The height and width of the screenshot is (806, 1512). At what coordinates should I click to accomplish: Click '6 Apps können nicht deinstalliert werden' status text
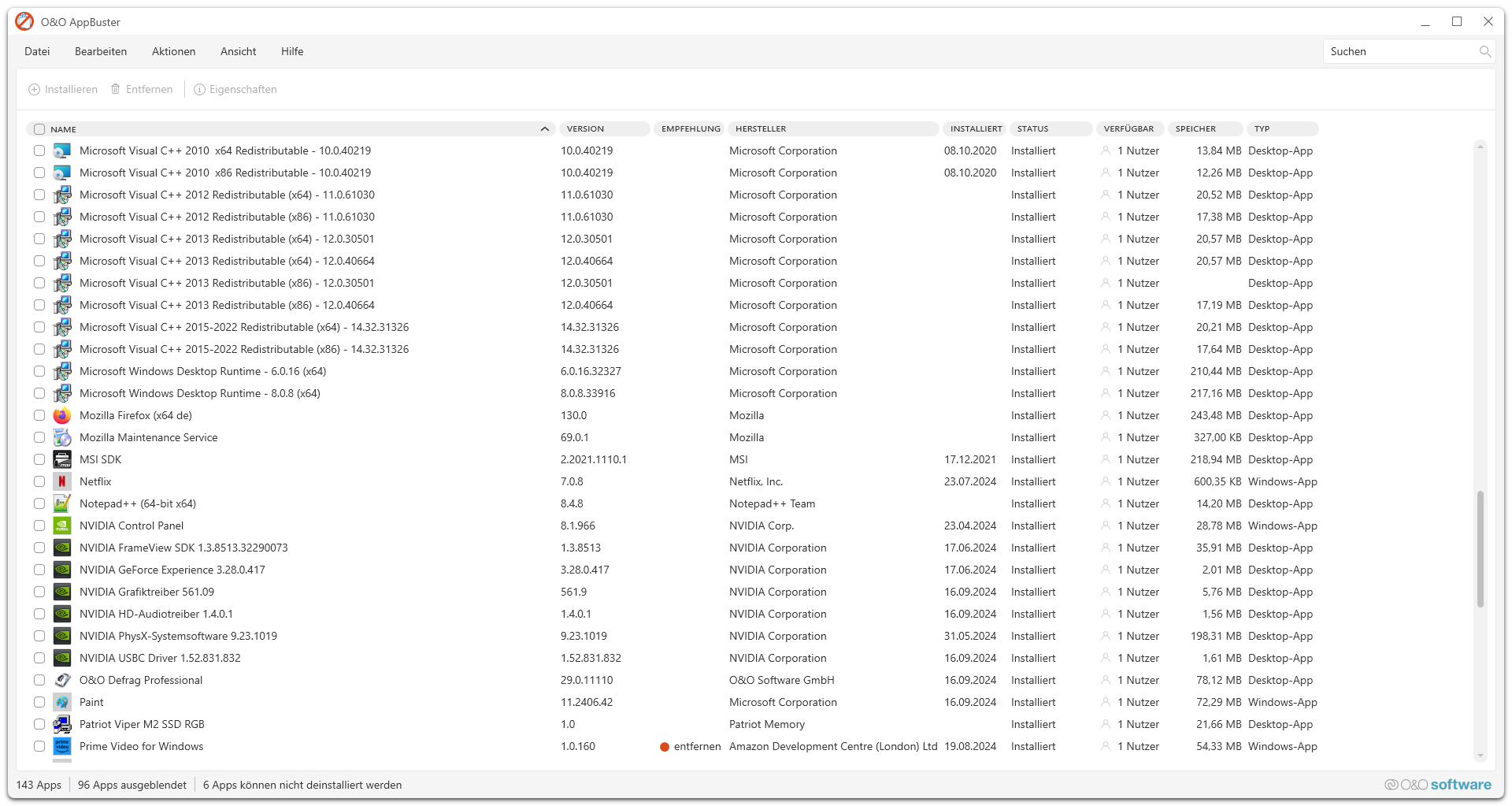302,785
